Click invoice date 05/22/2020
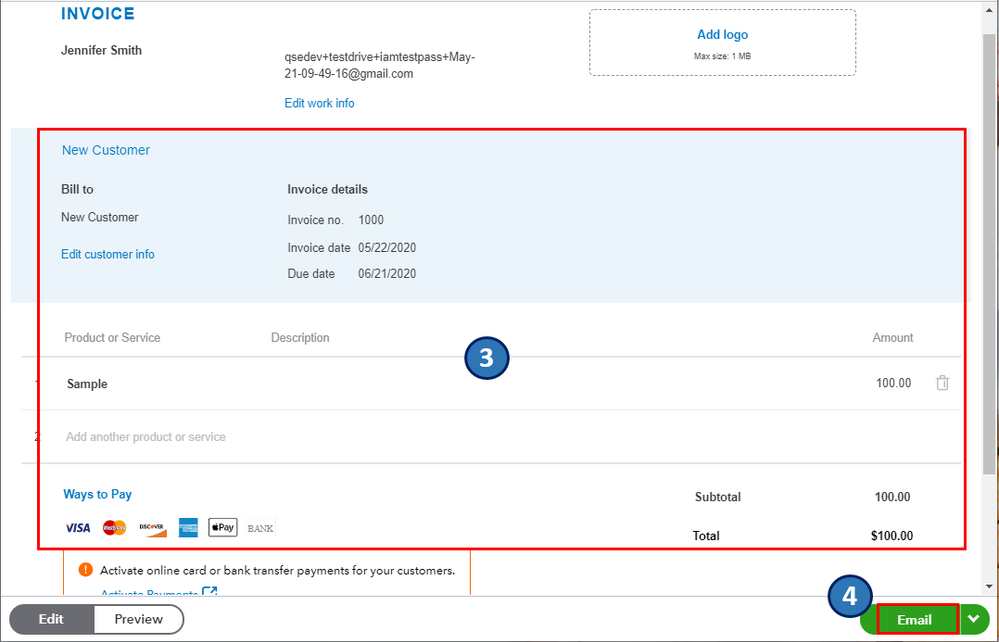The height and width of the screenshot is (642, 999). click(387, 248)
